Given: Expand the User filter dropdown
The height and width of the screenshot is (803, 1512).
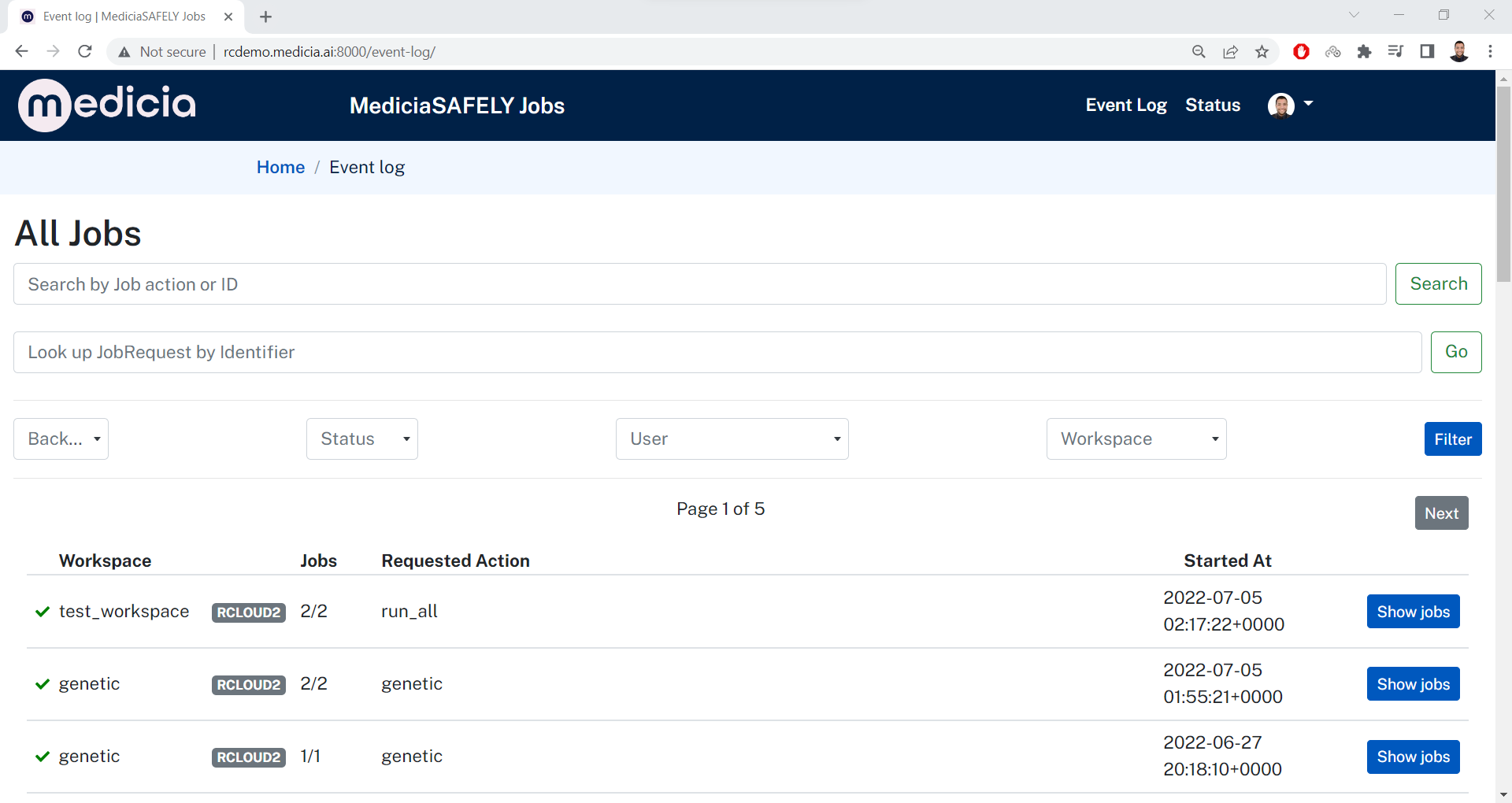Looking at the screenshot, I should (732, 439).
